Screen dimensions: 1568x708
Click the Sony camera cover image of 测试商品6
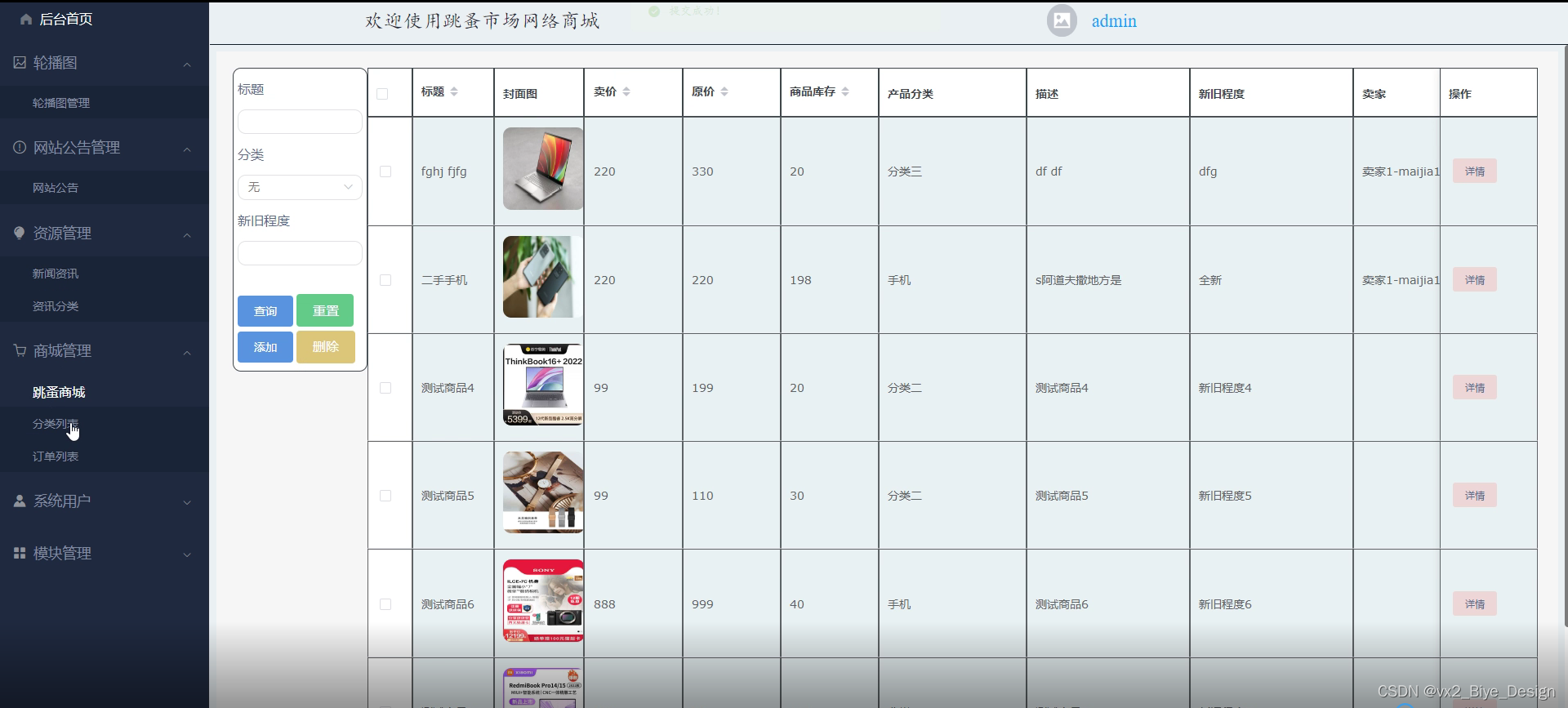[x=543, y=600]
